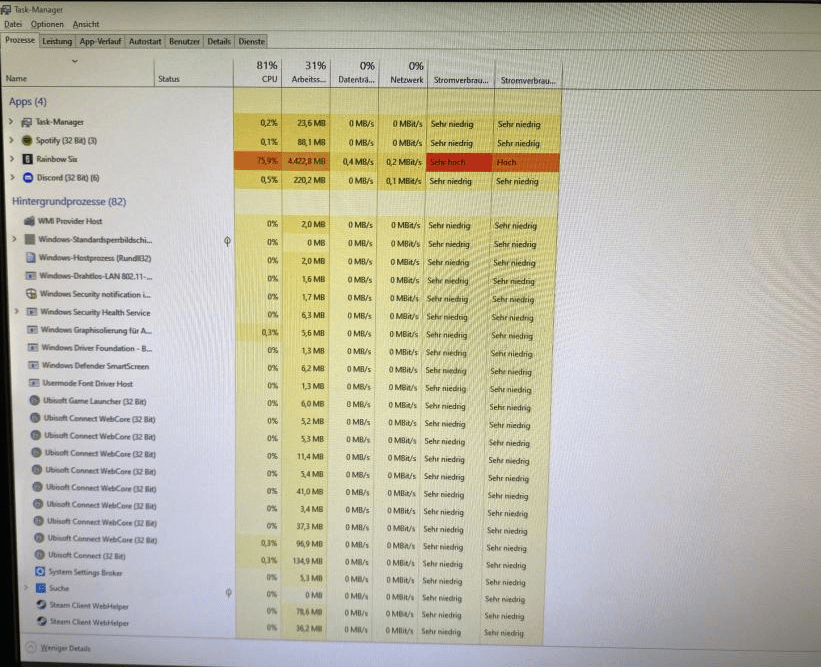Switch to the Autostart tab

145,41
